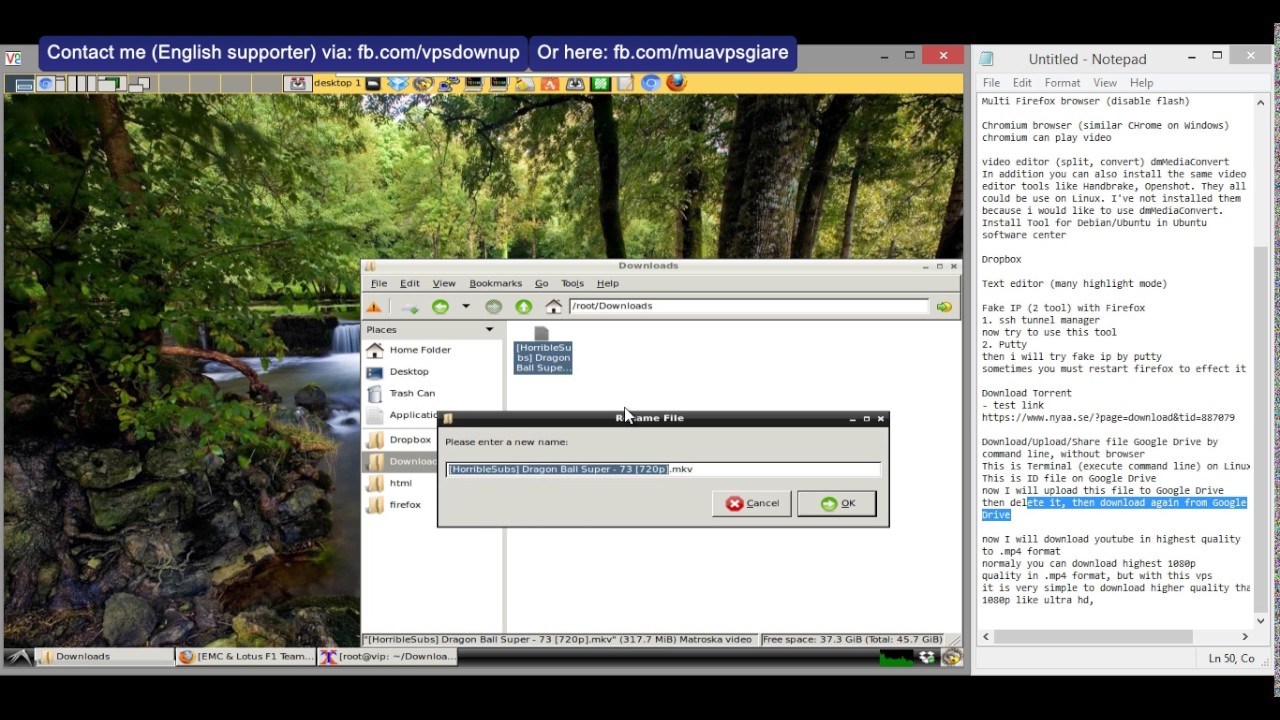Open the back-history dropdown arrow in Downloads toolbar
Image resolution: width=1280 pixels, height=720 pixels.
(465, 306)
